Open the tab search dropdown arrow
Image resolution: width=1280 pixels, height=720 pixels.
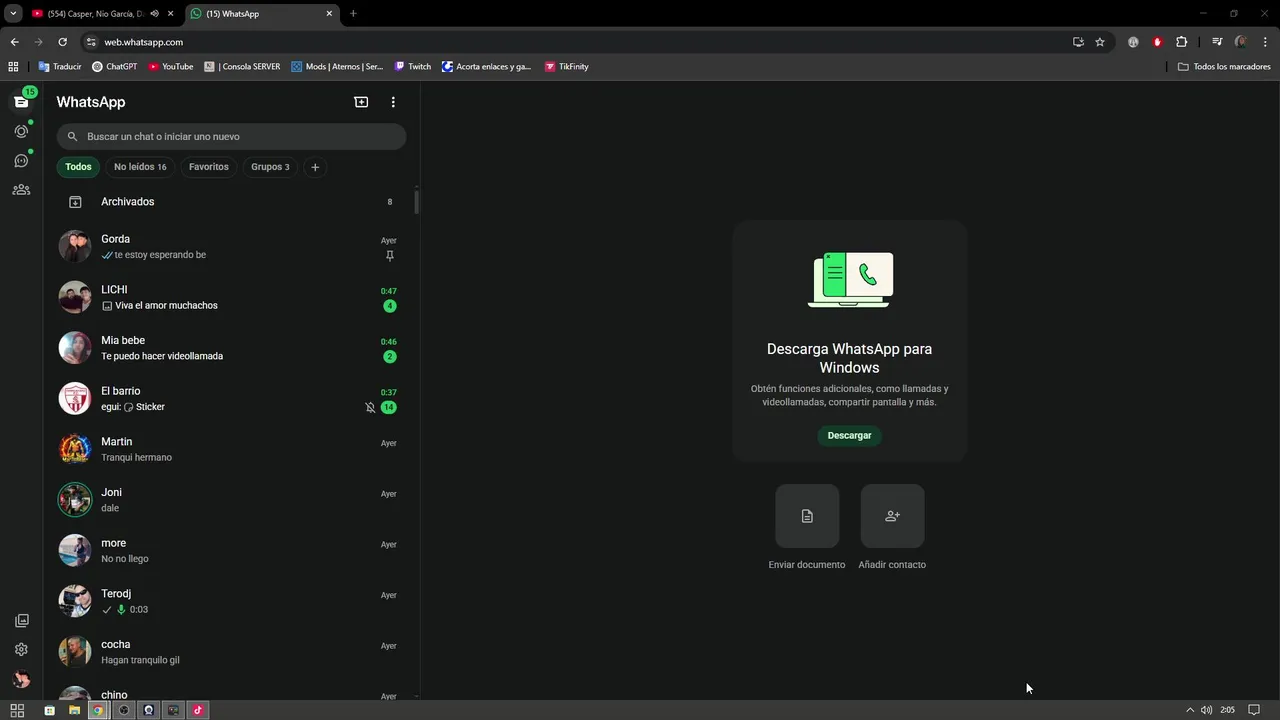pos(13,14)
